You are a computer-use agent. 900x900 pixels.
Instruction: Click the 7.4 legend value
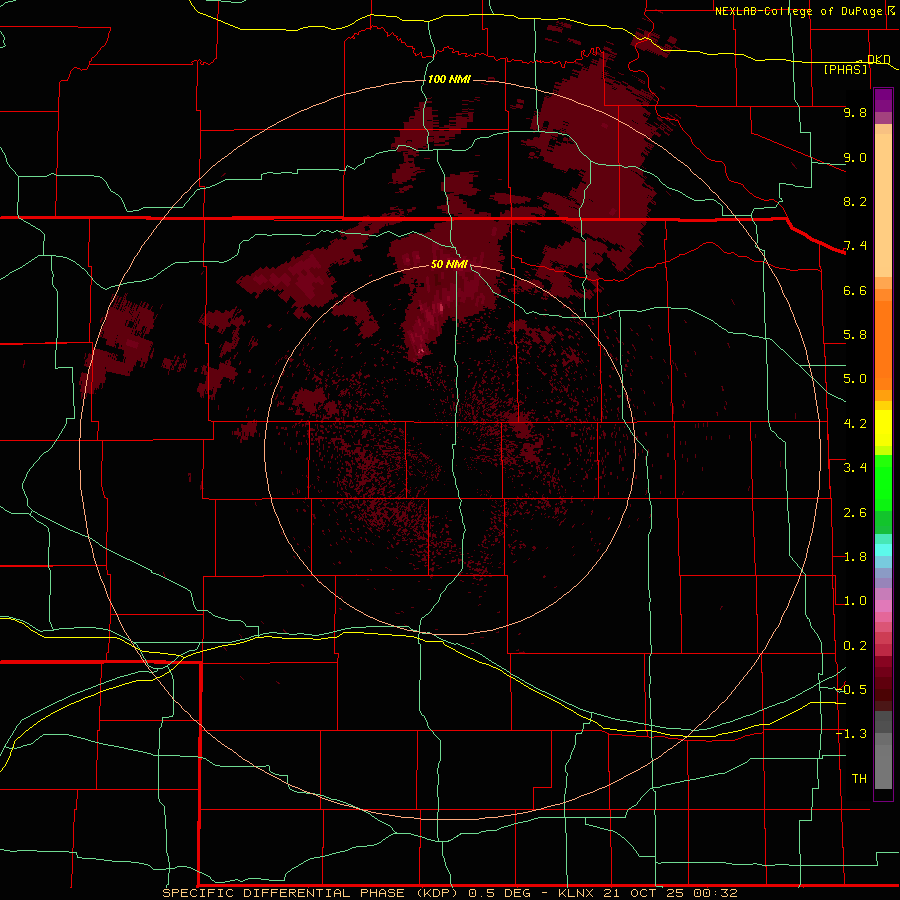pyautogui.click(x=855, y=246)
